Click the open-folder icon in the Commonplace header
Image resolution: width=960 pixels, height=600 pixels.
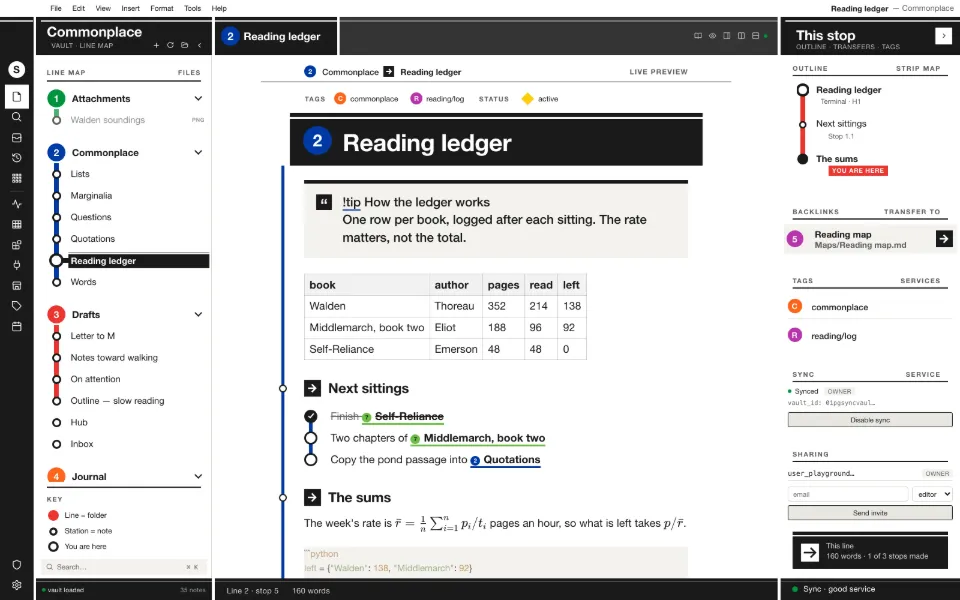184,45
